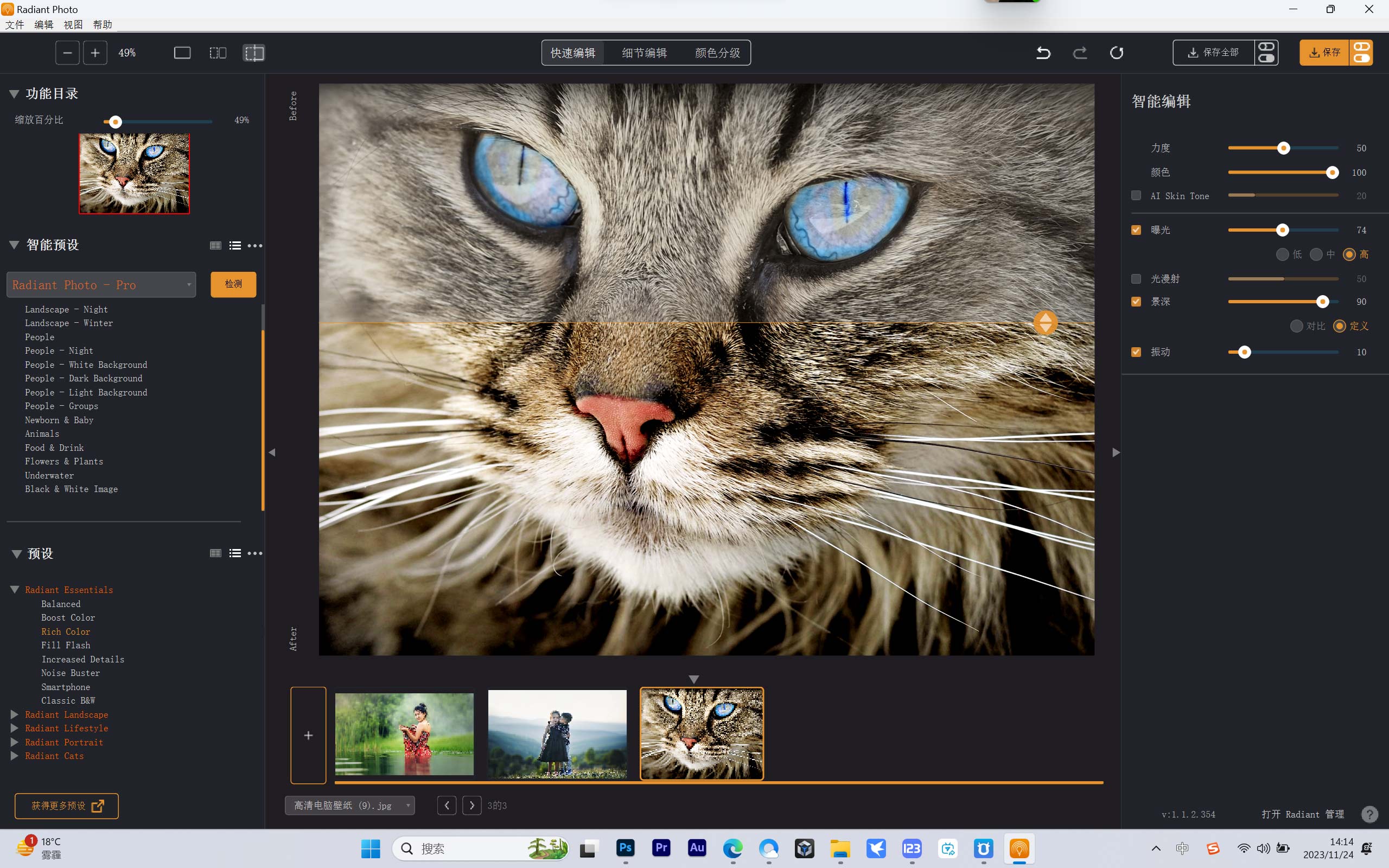Select the 对比 radio button
The image size is (1389, 868).
pos(1296,326)
